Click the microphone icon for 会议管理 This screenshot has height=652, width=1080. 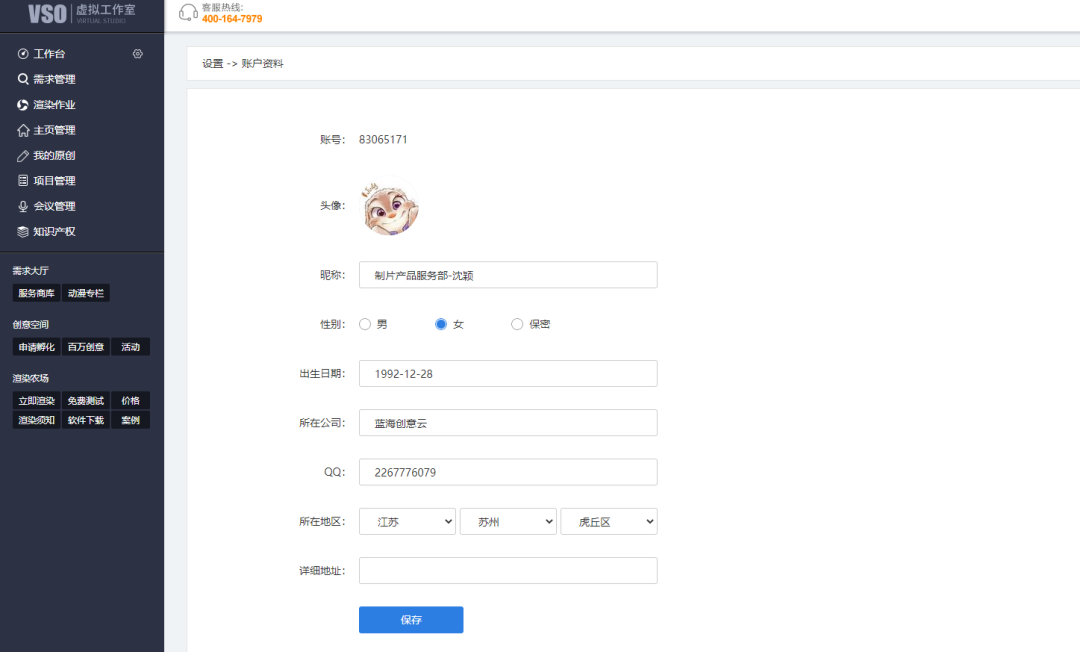23,206
